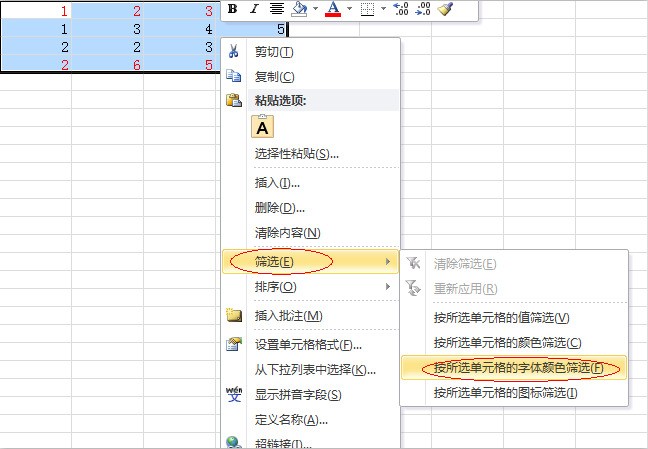Open font color dropdown arrow
648x449 pixels.
click(x=350, y=9)
